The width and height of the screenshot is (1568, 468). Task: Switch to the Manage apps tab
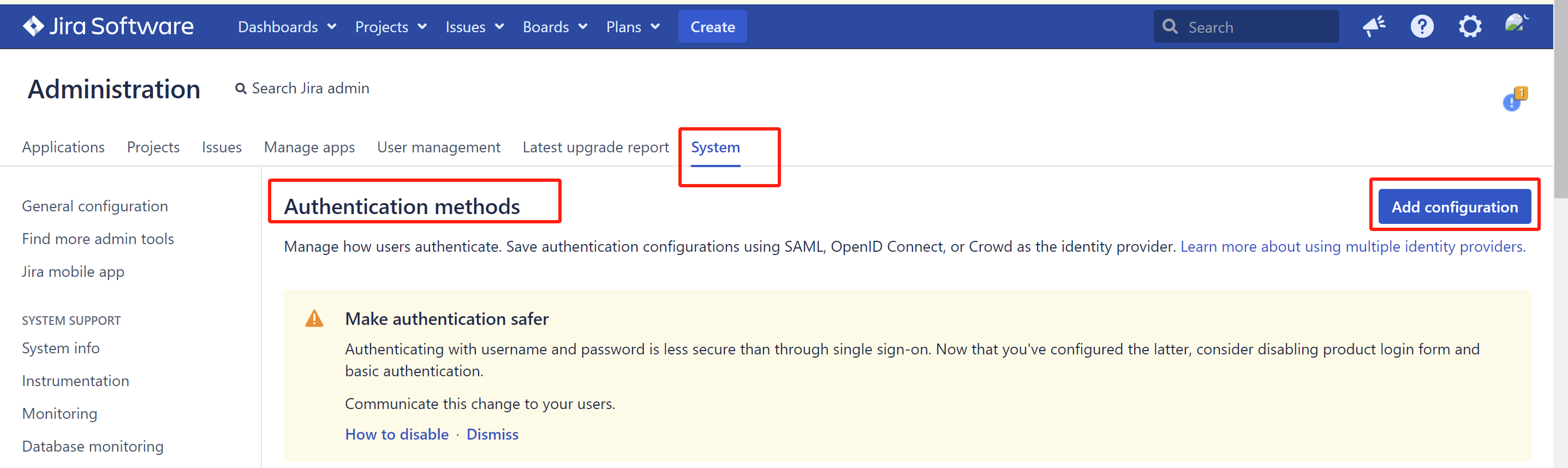[x=309, y=147]
